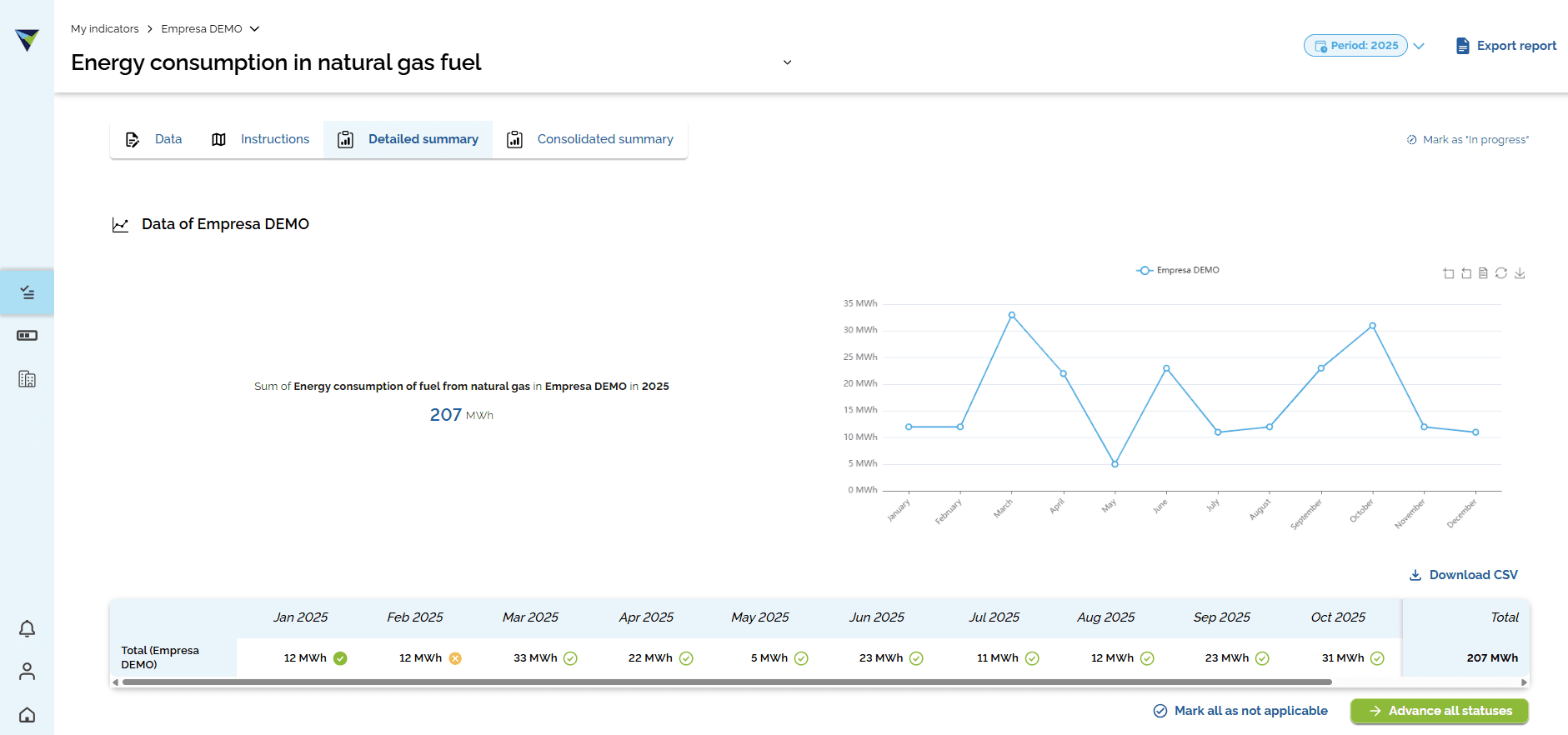The width and height of the screenshot is (1568, 735).
Task: Click the table horizontal scrollbar thumb
Action: click(726, 682)
